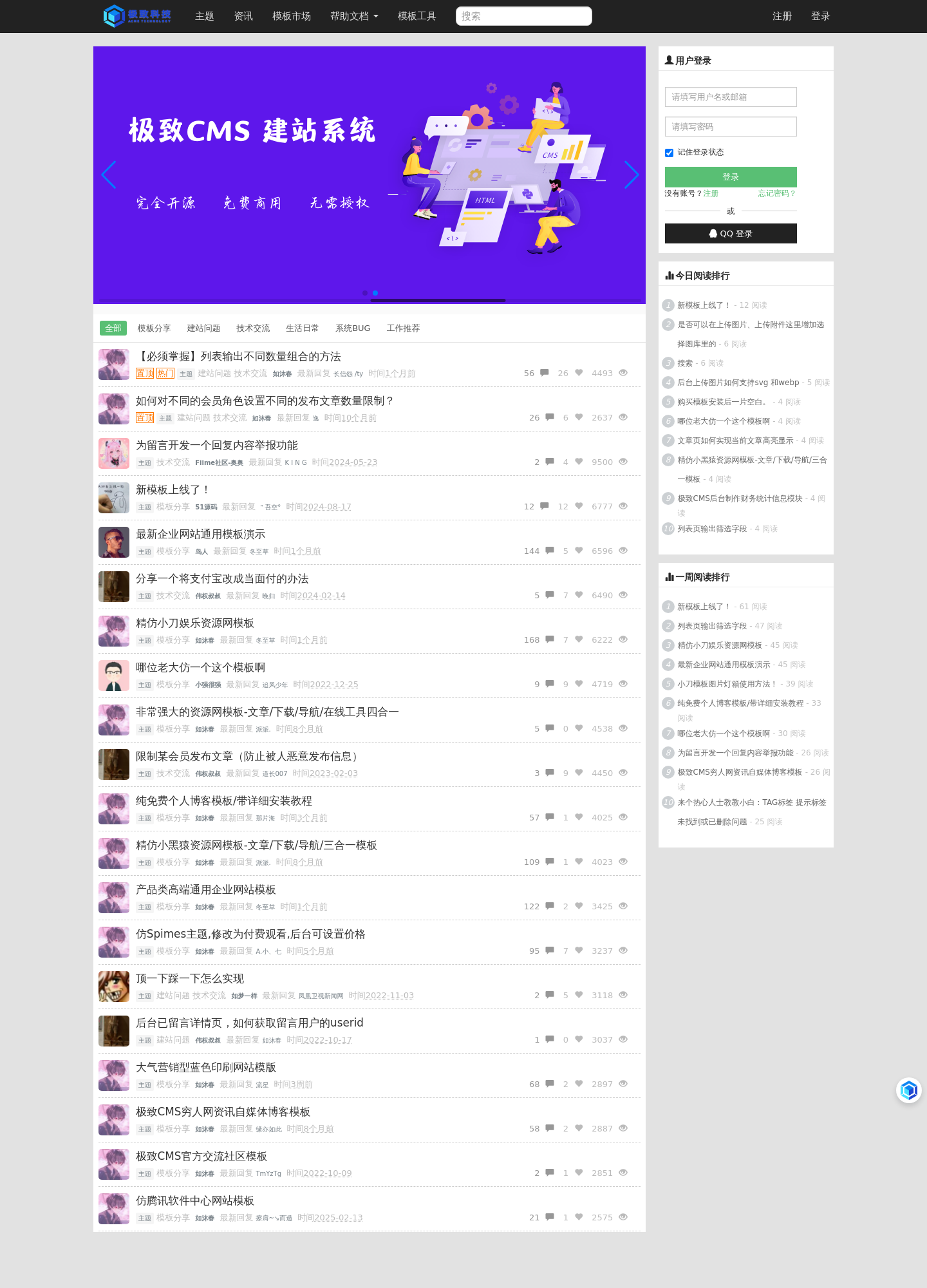Toggle 记住登录状态 checkbox
The height and width of the screenshot is (1288, 927).
click(x=669, y=153)
